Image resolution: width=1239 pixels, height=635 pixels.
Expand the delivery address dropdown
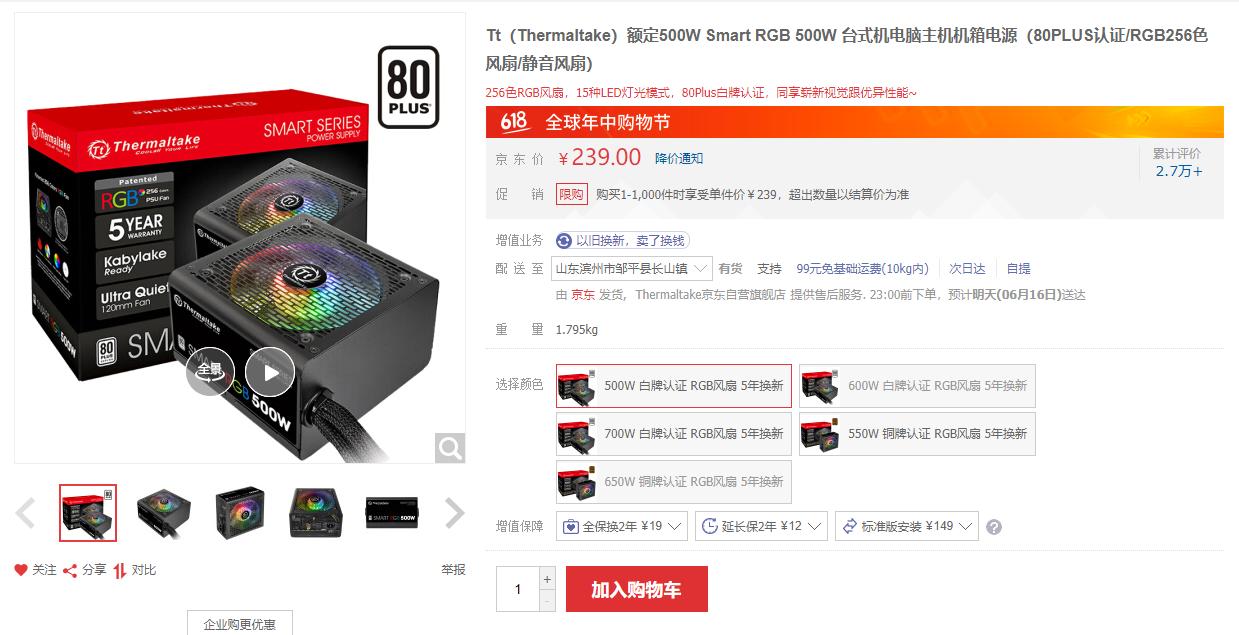click(632, 268)
